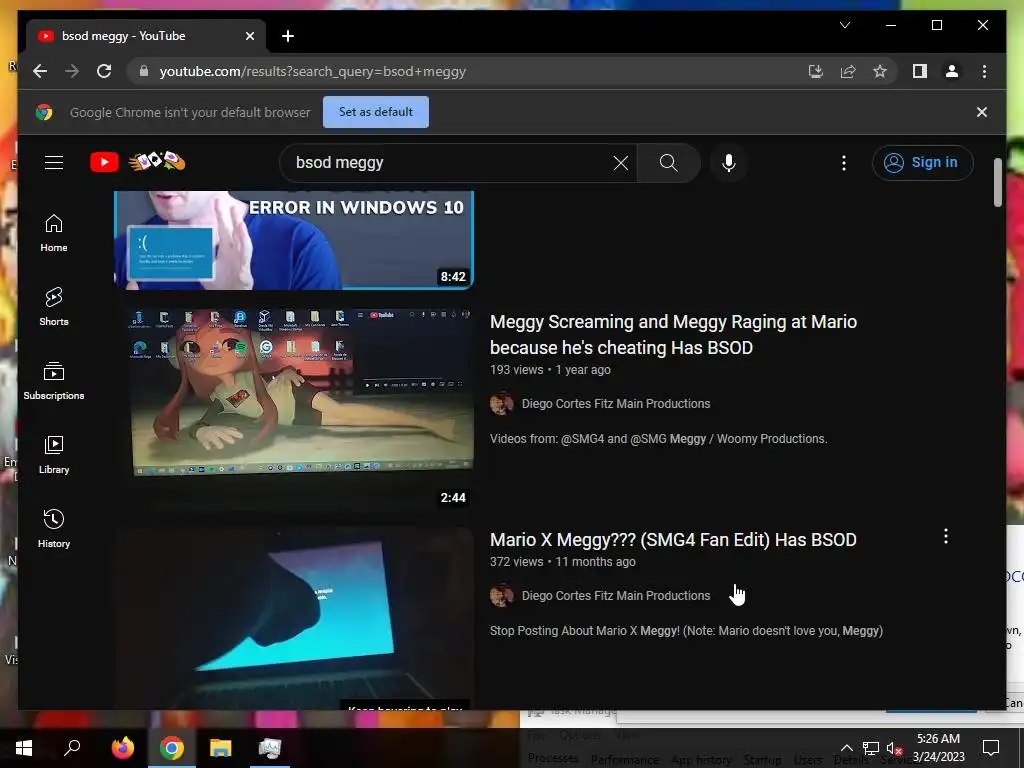The height and width of the screenshot is (768, 1024).
Task: Run search with magnifier button
Action: coord(668,163)
